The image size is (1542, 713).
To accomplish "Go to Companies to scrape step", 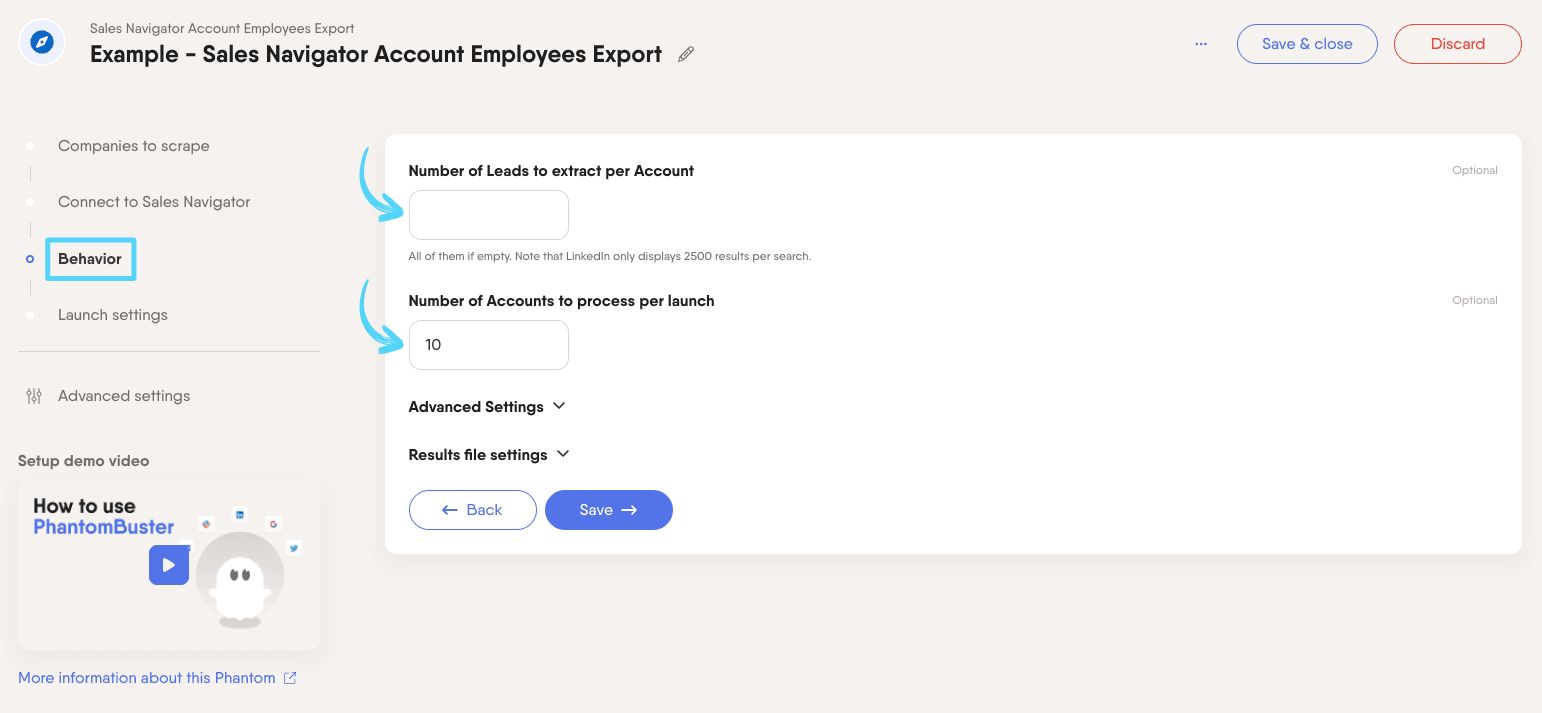I will [x=134, y=146].
